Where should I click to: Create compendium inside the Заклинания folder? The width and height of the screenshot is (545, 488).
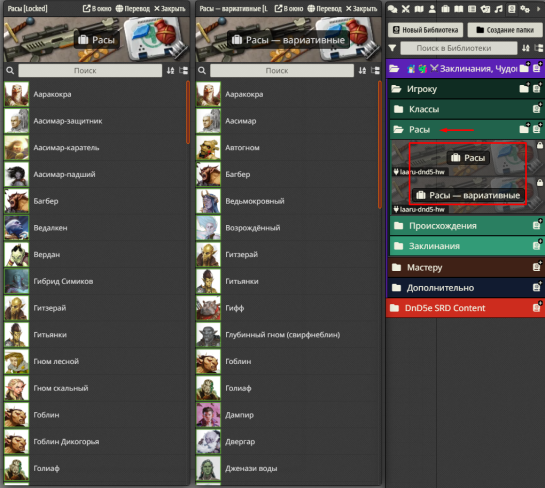point(537,245)
